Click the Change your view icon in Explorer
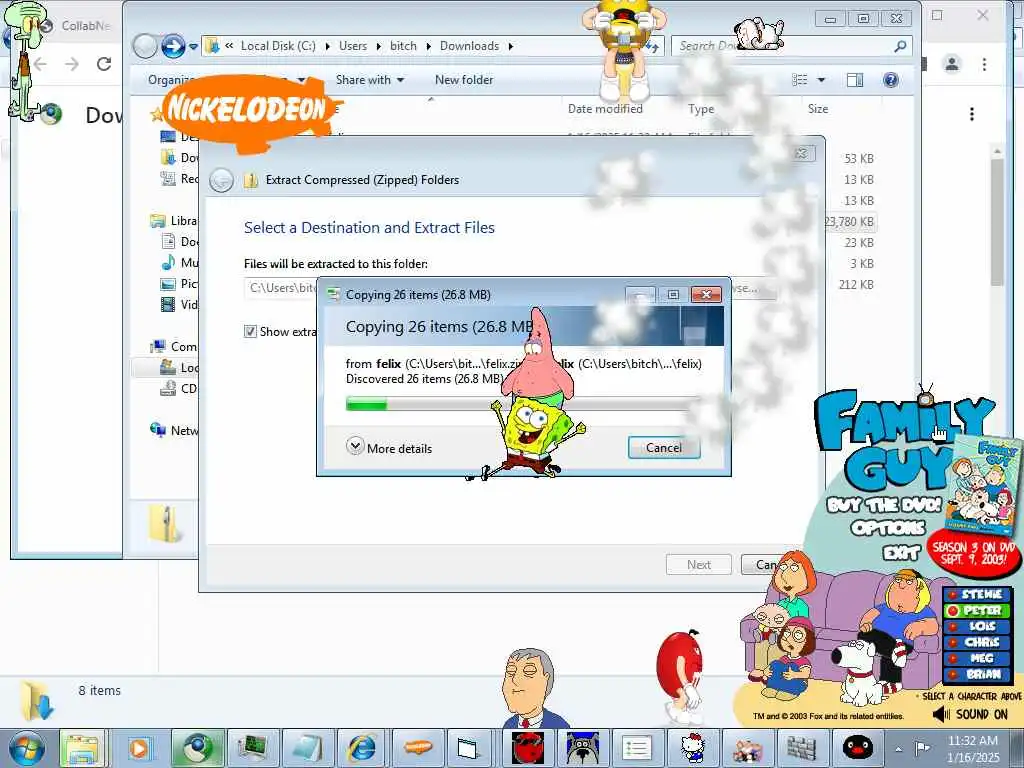 tap(800, 80)
